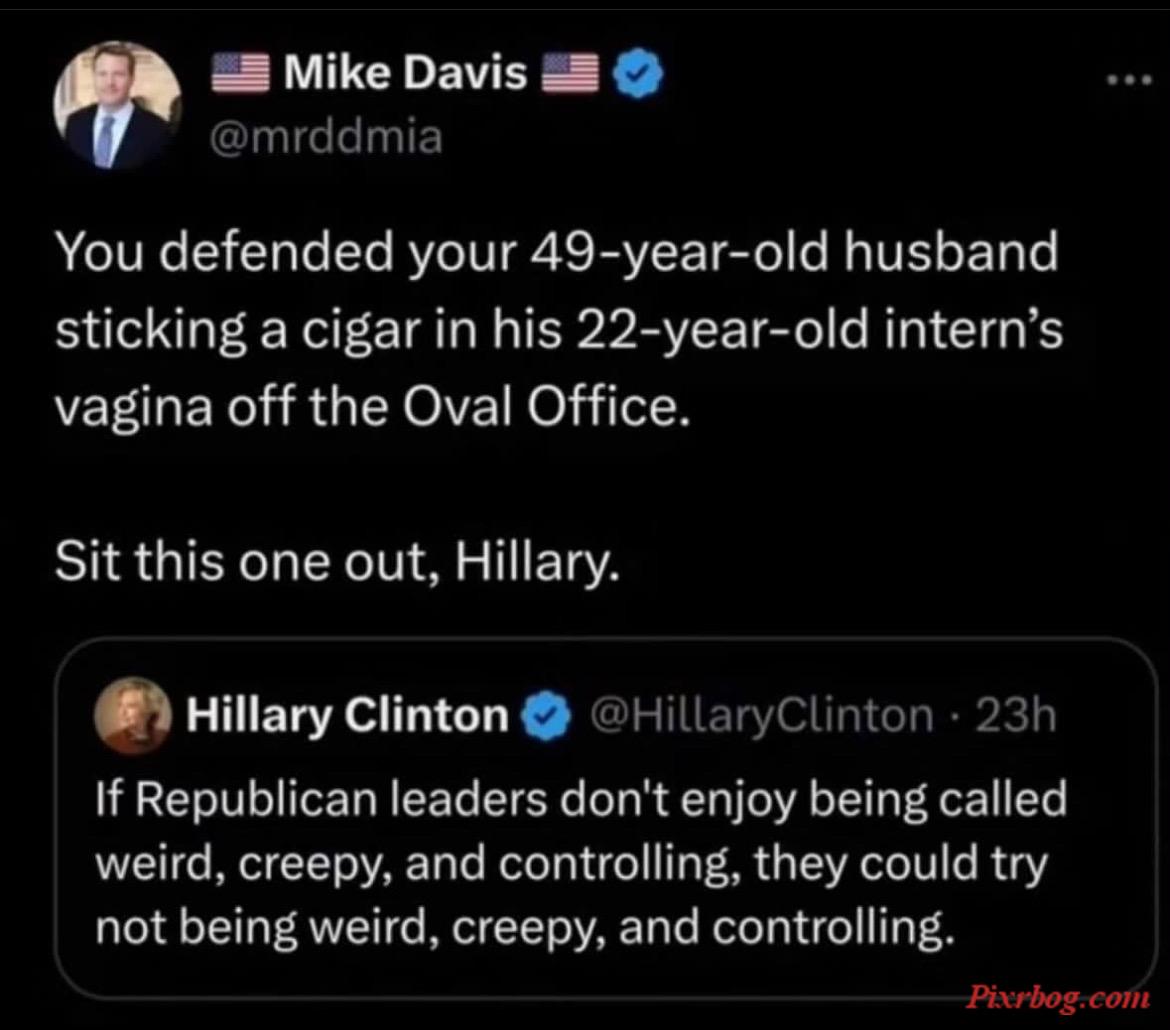
Task: Click the Mike Davis display name
Action: click(405, 73)
